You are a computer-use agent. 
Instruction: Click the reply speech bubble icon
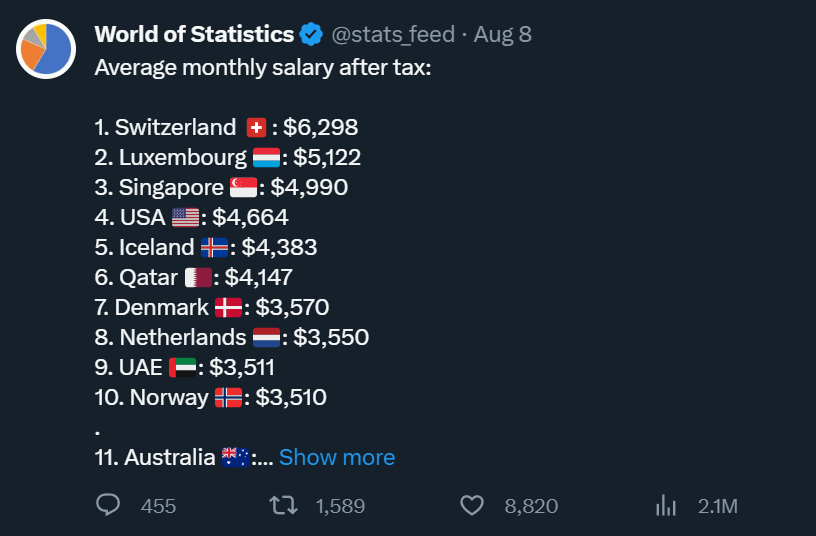(x=108, y=505)
